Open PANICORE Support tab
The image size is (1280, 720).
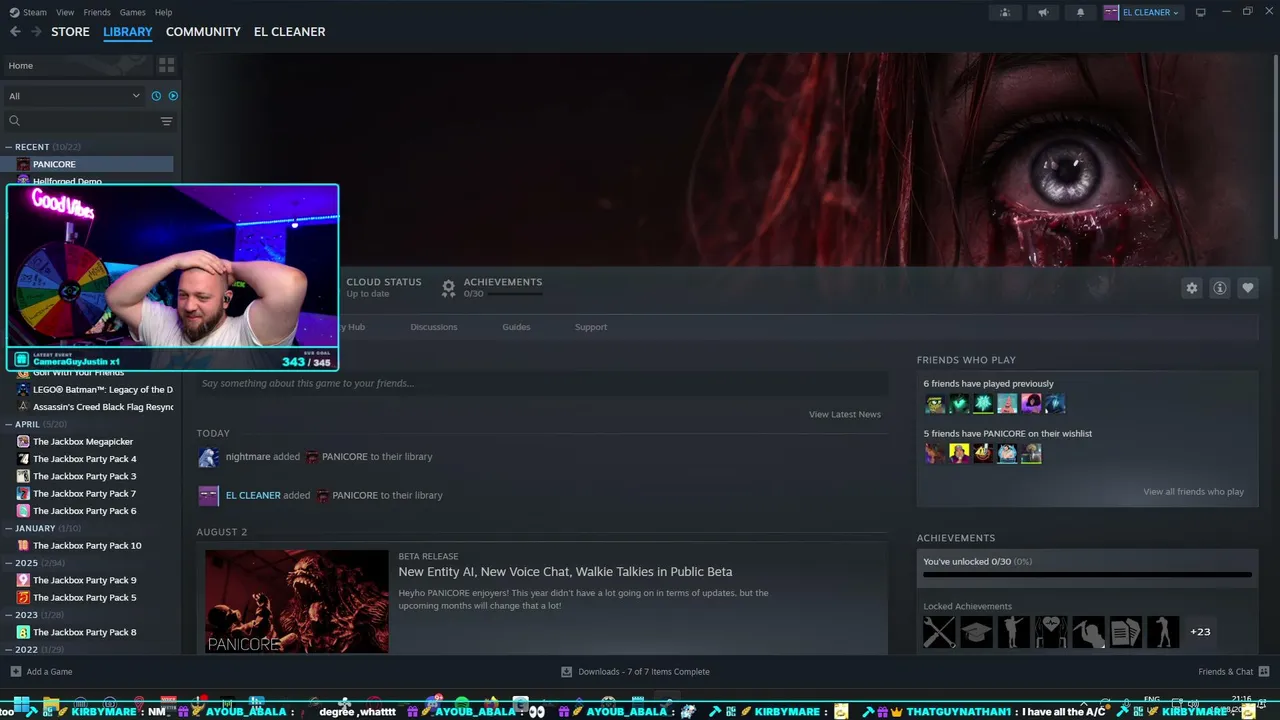591,327
